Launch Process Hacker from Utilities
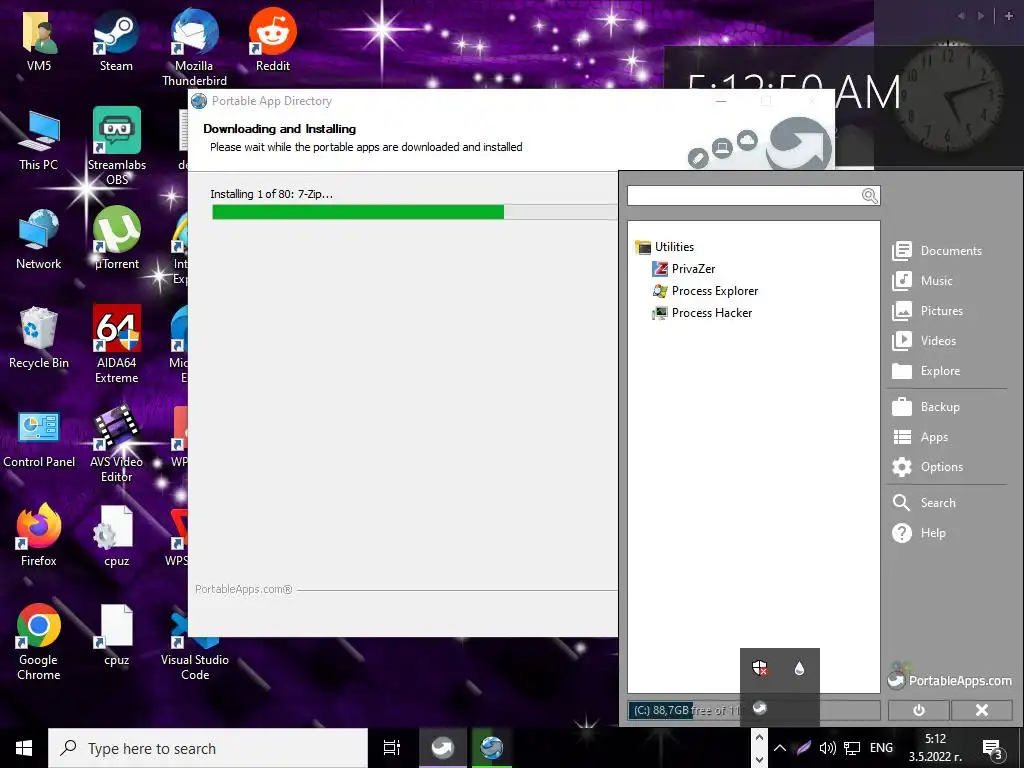The height and width of the screenshot is (768, 1024). pos(702,313)
